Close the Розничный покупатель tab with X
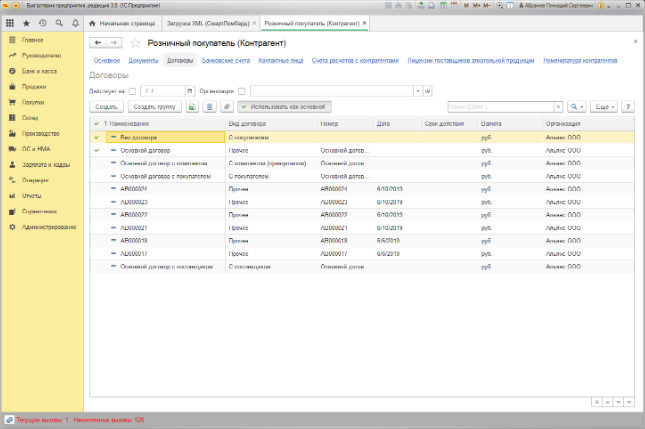Screen dimensions: 645x429 [364, 23]
